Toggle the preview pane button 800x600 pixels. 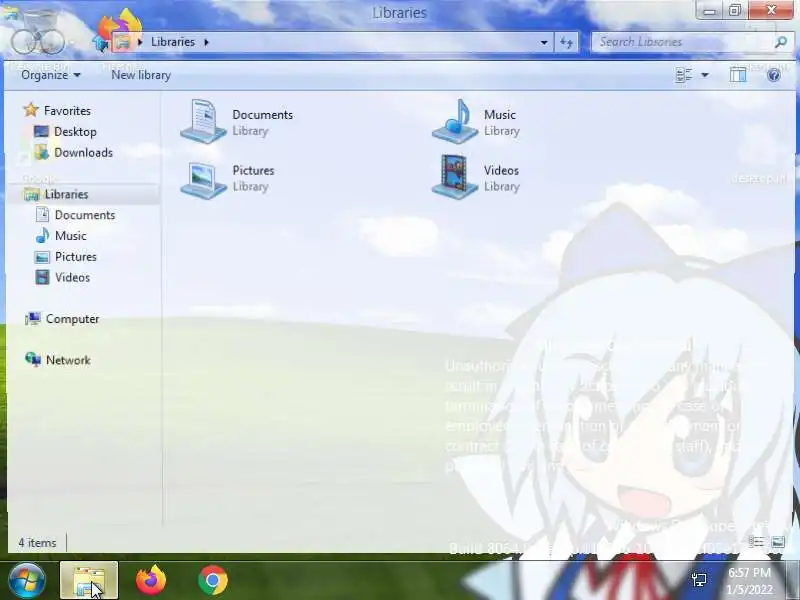(738, 75)
